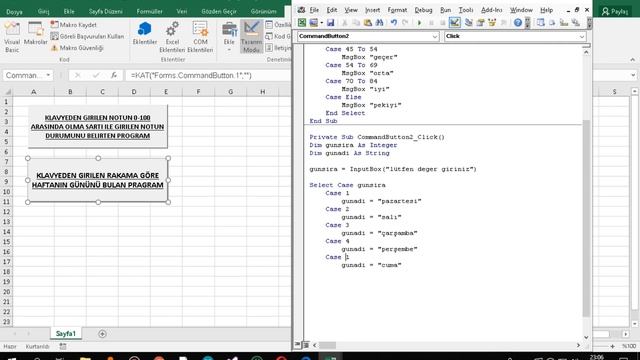Open the File menu in VBA editor
The height and width of the screenshot is (360, 640).
coord(314,10)
